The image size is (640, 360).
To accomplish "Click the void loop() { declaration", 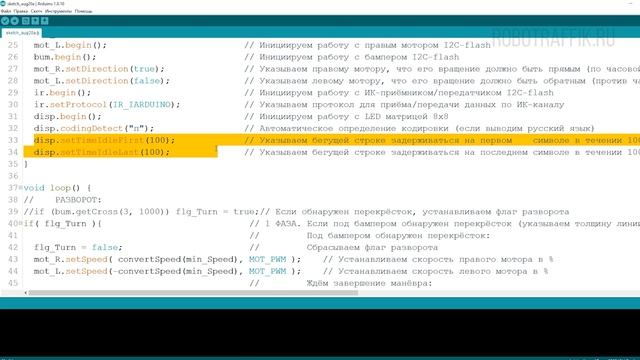I will point(57,188).
